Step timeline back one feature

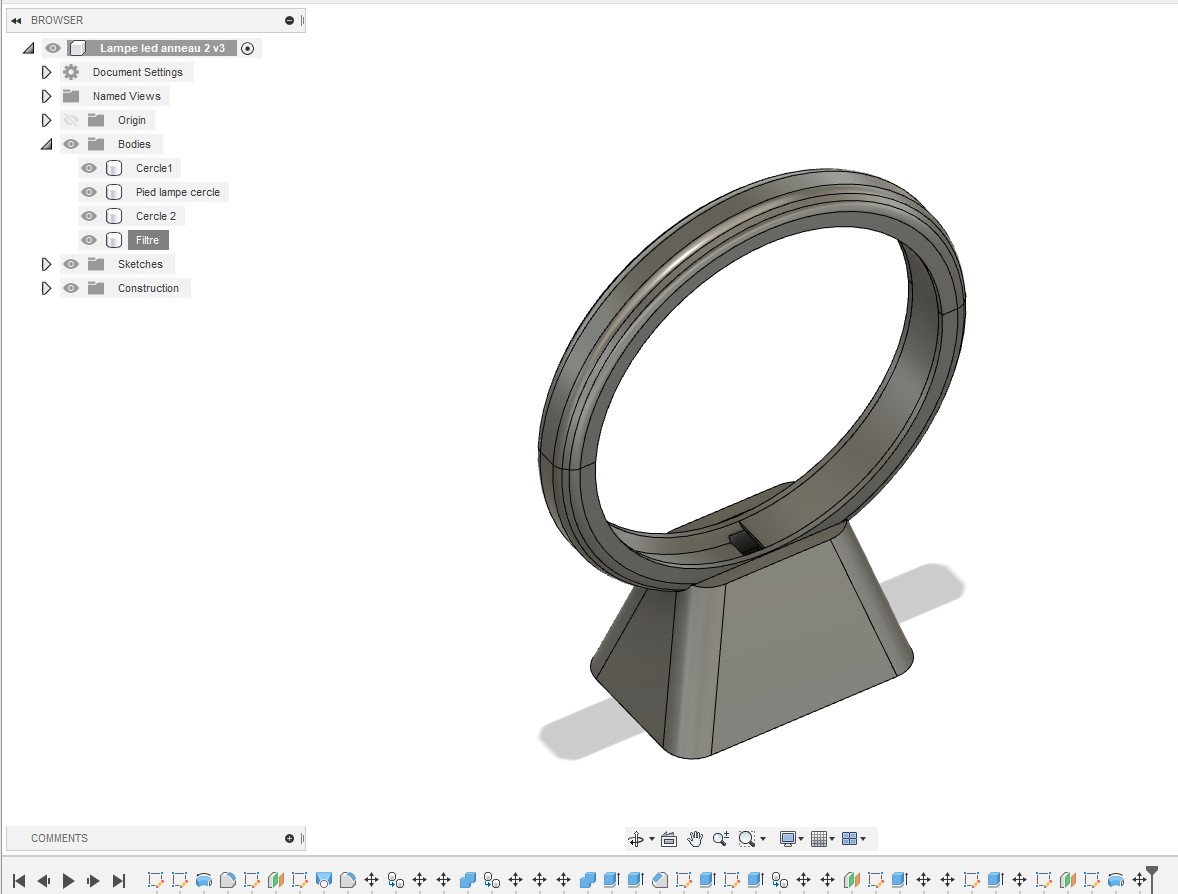(x=44, y=880)
